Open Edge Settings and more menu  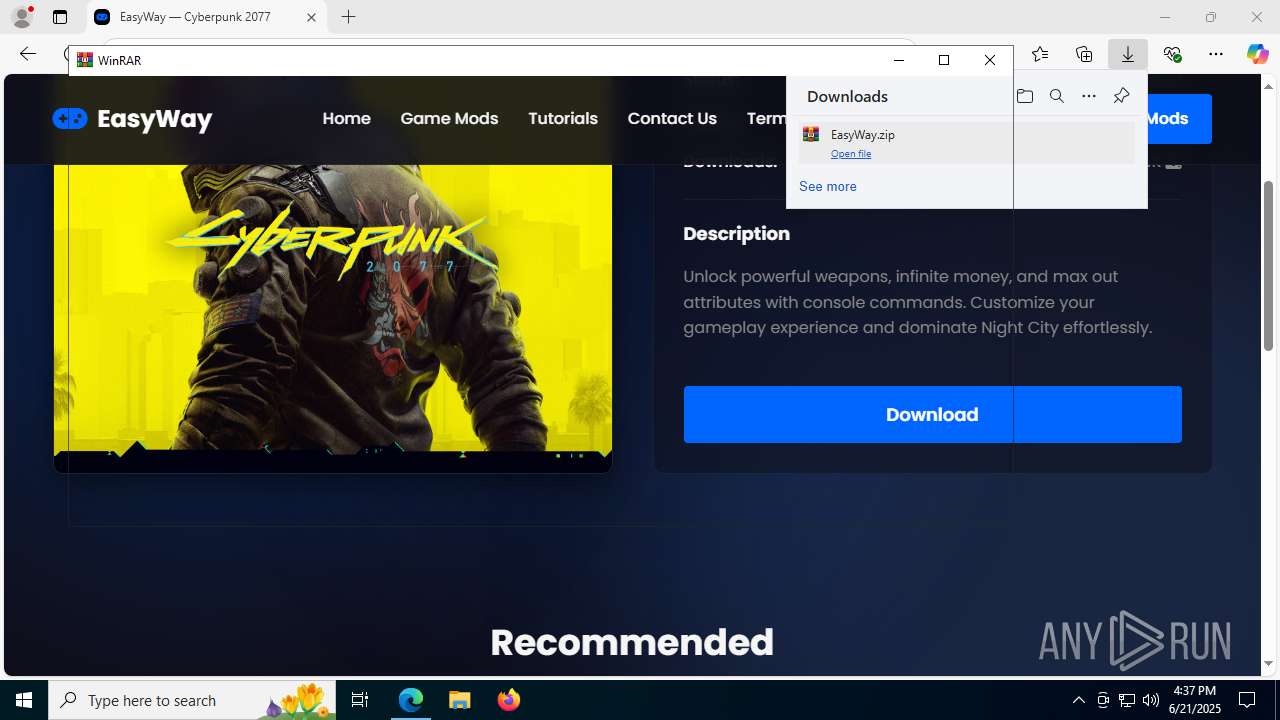click(x=1216, y=54)
